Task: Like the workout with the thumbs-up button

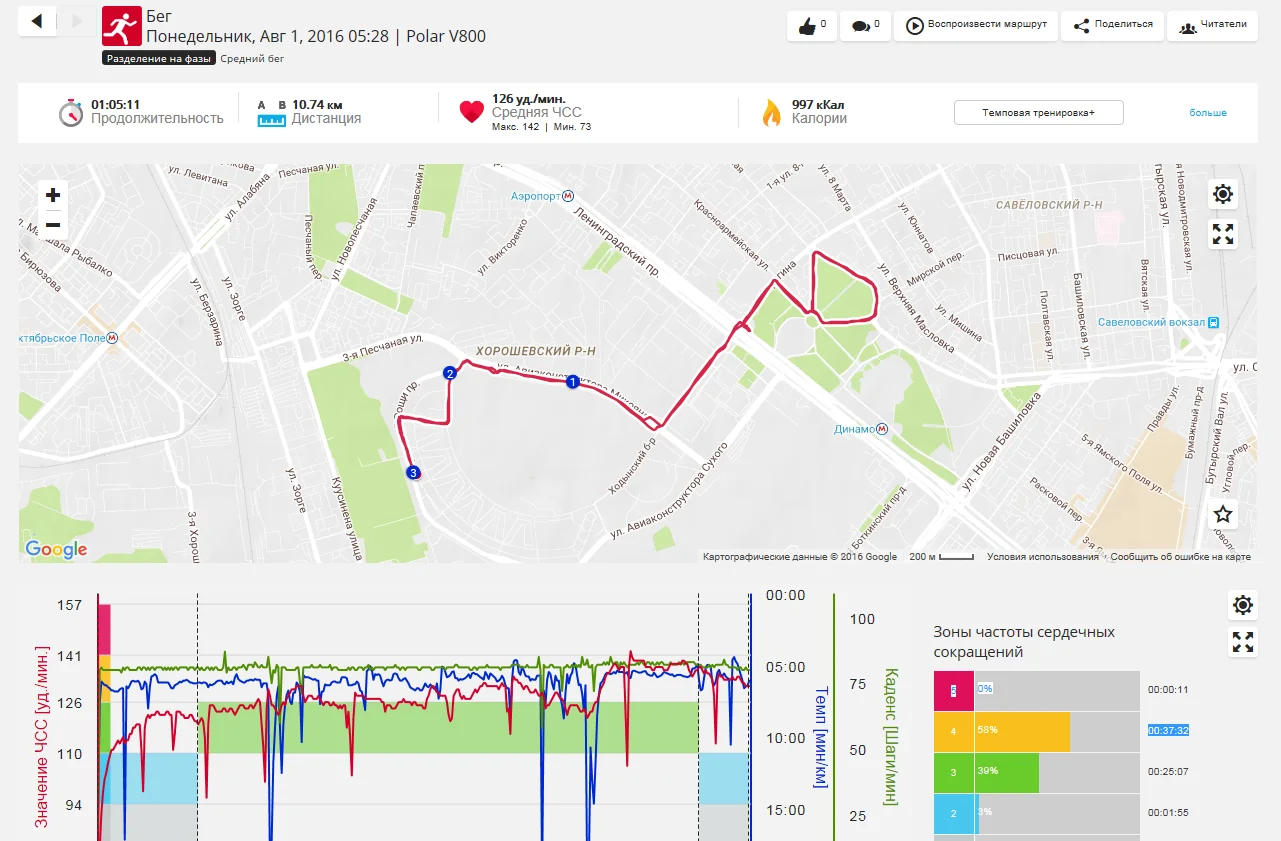Action: click(811, 26)
